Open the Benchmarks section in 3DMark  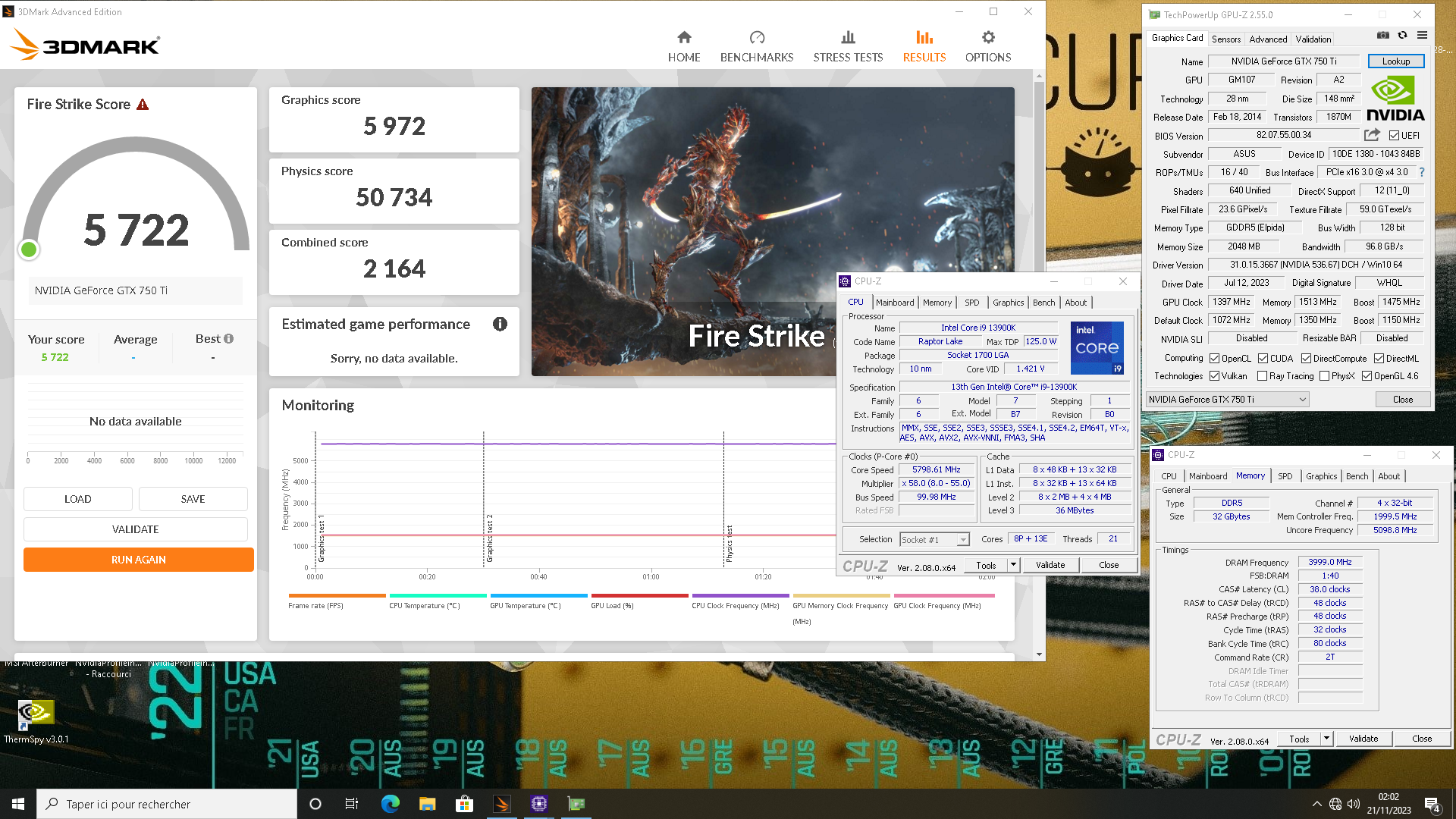[x=757, y=47]
